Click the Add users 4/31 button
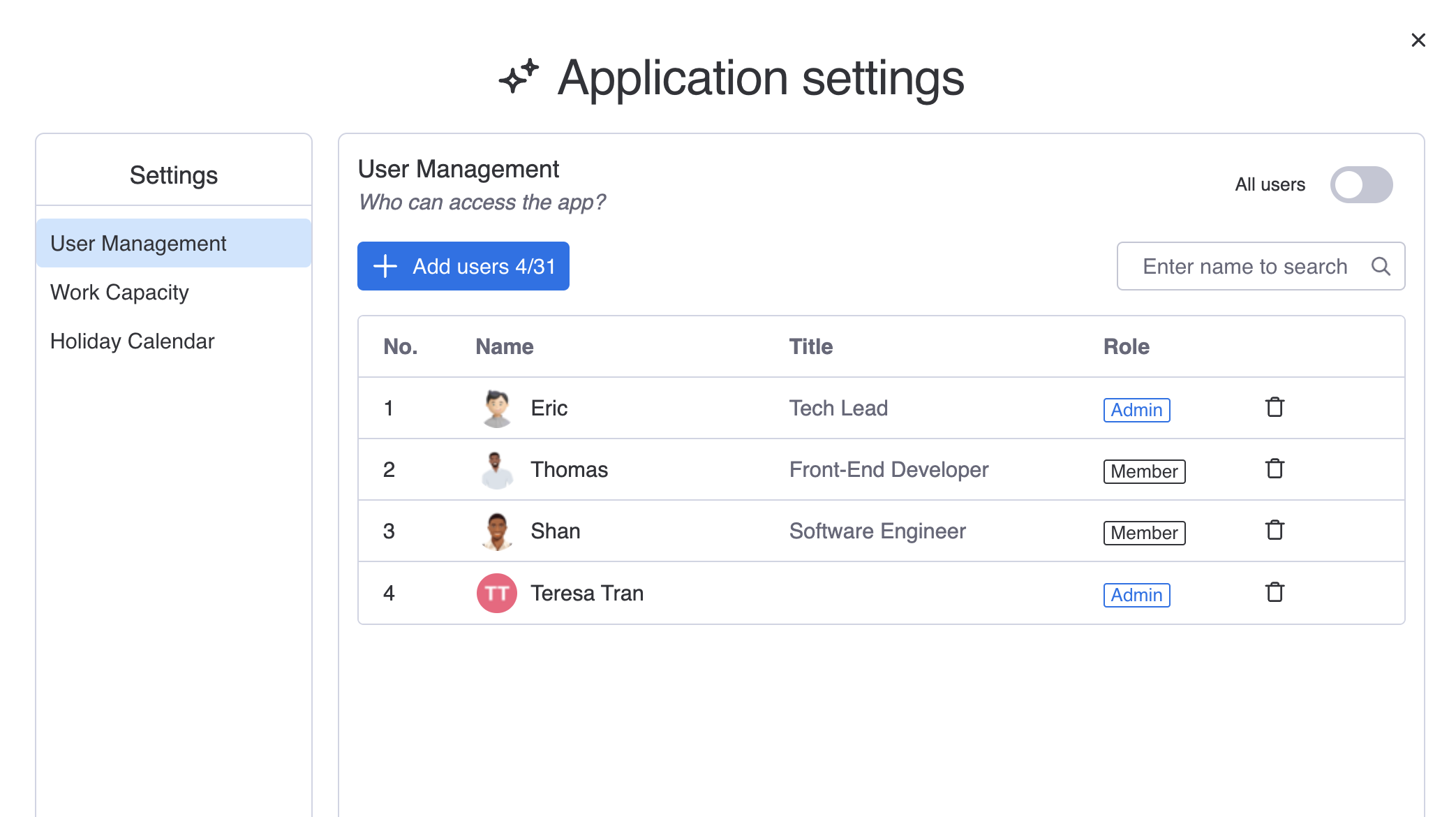The width and height of the screenshot is (1456, 817). point(463,266)
